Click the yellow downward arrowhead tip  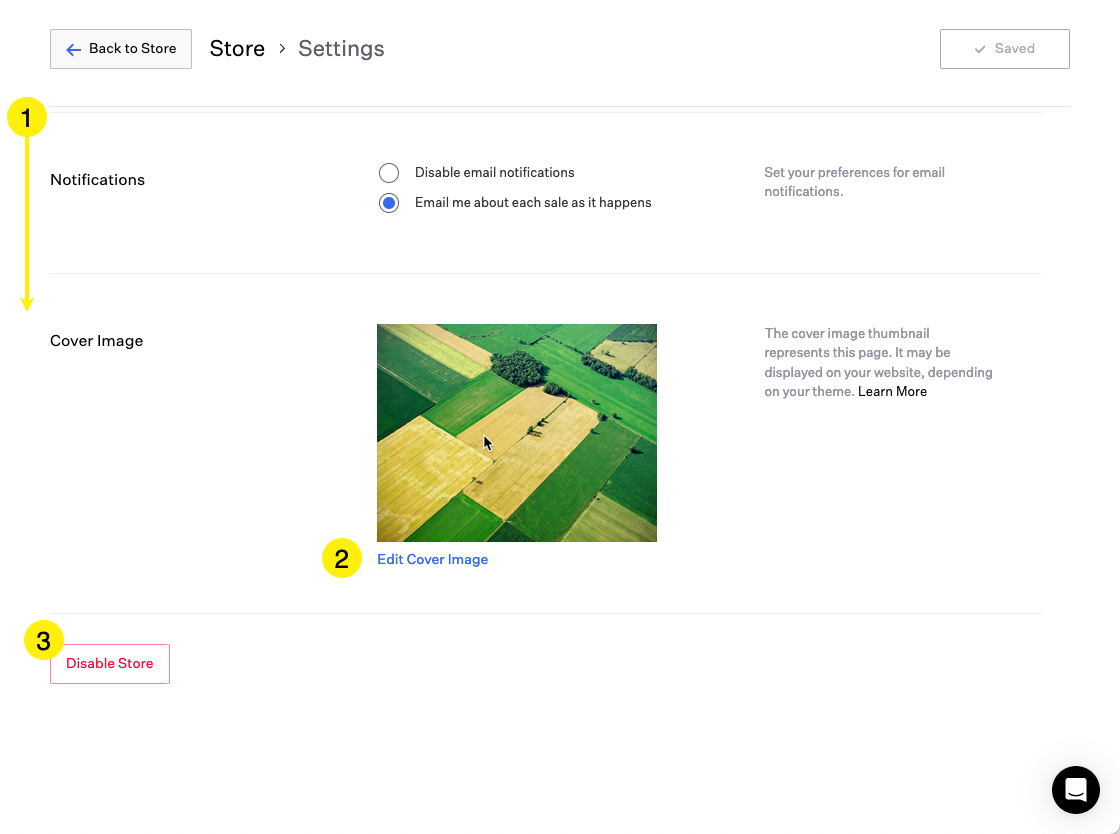28,304
